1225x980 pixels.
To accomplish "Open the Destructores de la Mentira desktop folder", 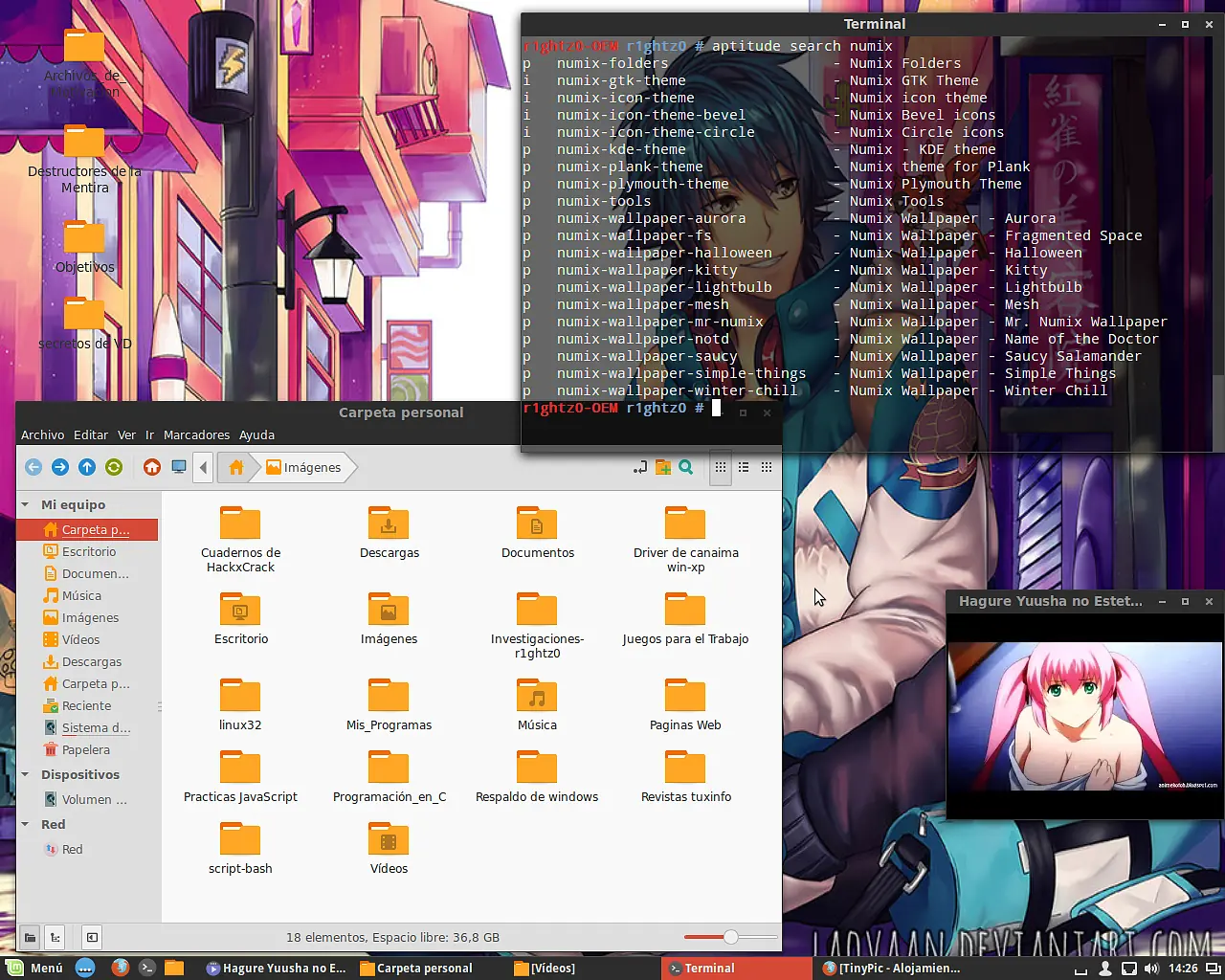I will (84, 158).
